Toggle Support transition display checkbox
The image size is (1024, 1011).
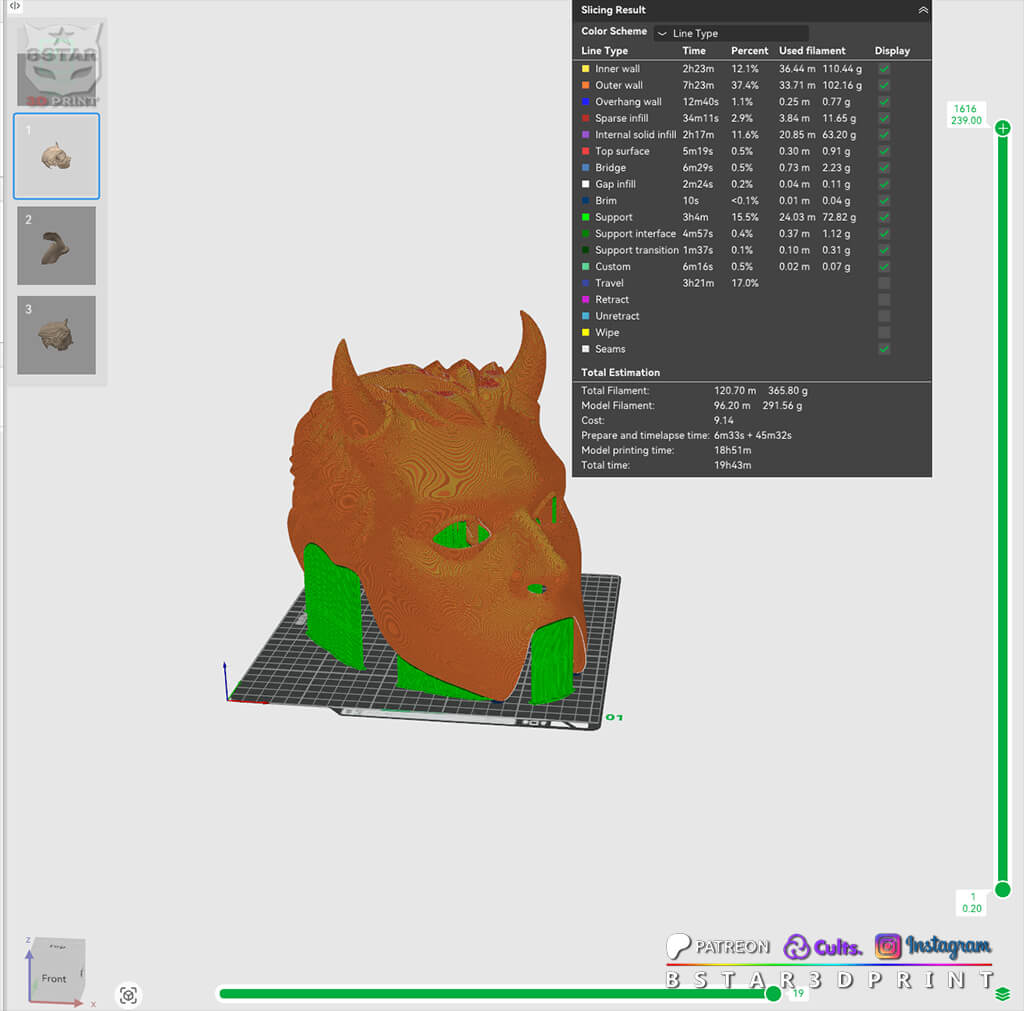tap(884, 250)
